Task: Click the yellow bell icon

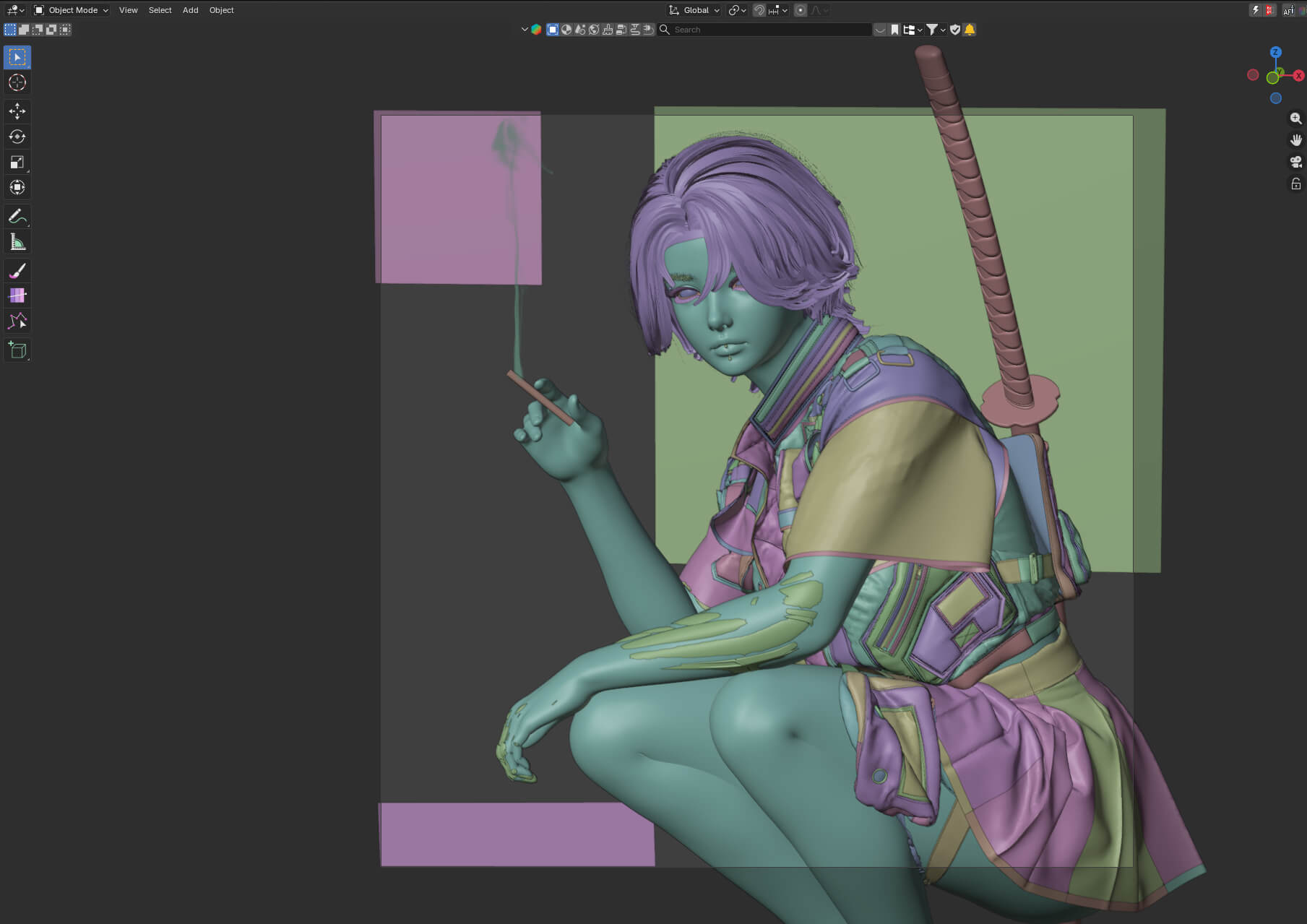Action: pyautogui.click(x=970, y=30)
